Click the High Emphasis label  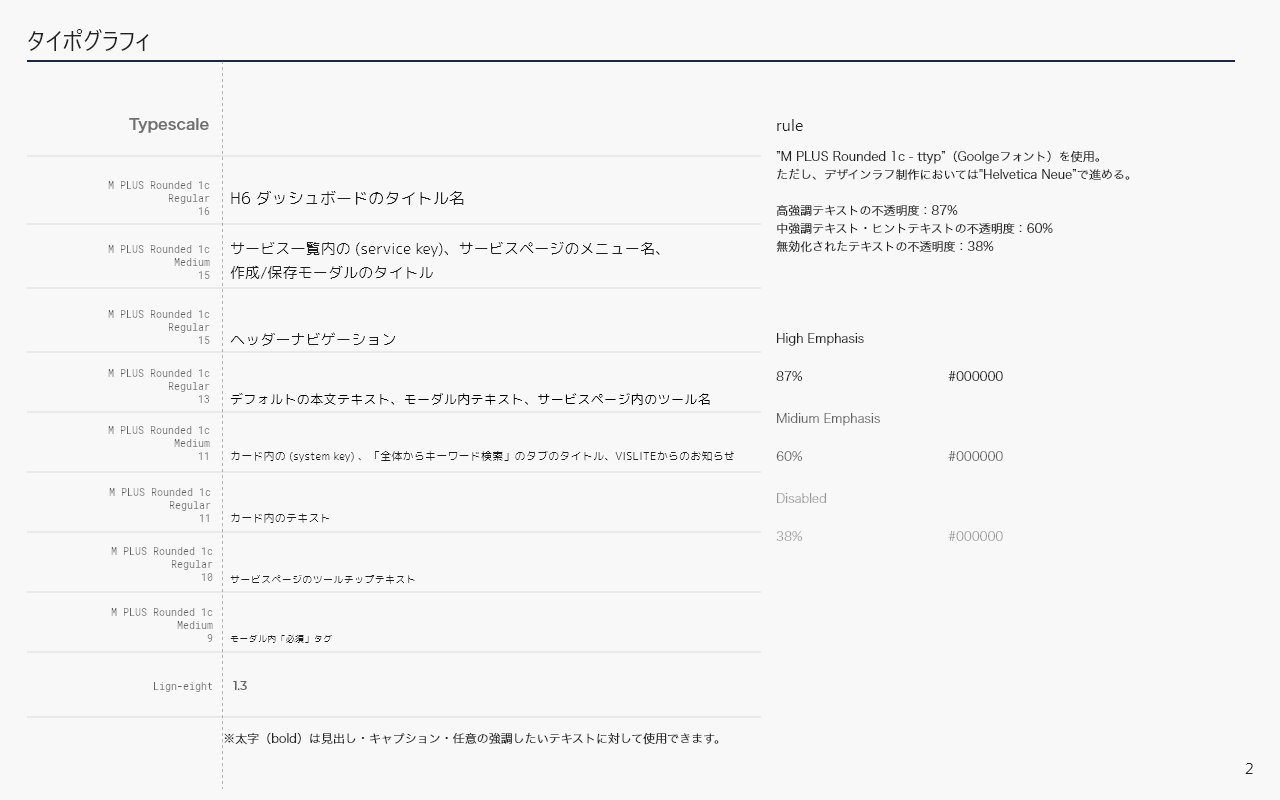[x=819, y=338]
